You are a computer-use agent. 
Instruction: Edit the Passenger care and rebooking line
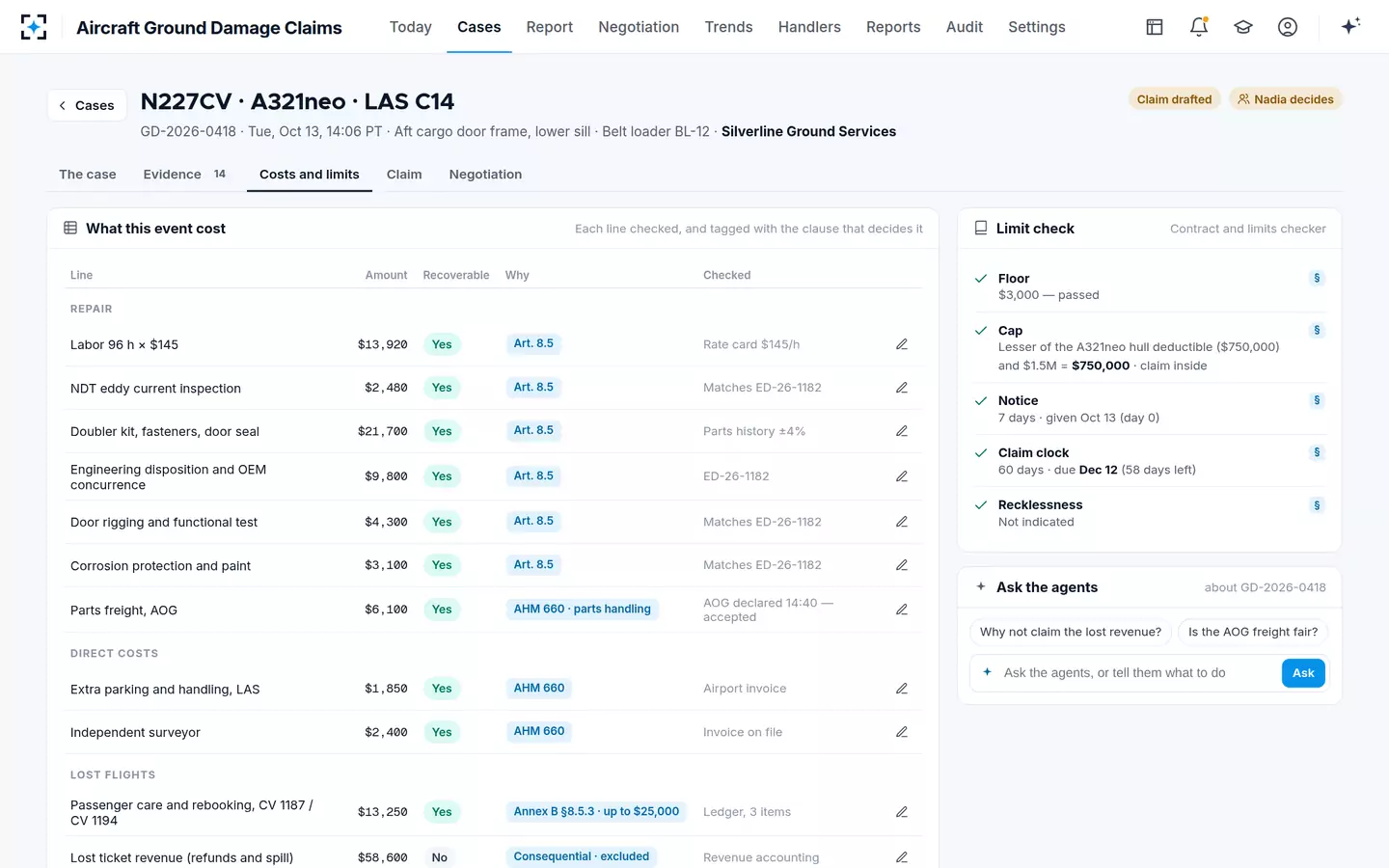[x=902, y=812]
